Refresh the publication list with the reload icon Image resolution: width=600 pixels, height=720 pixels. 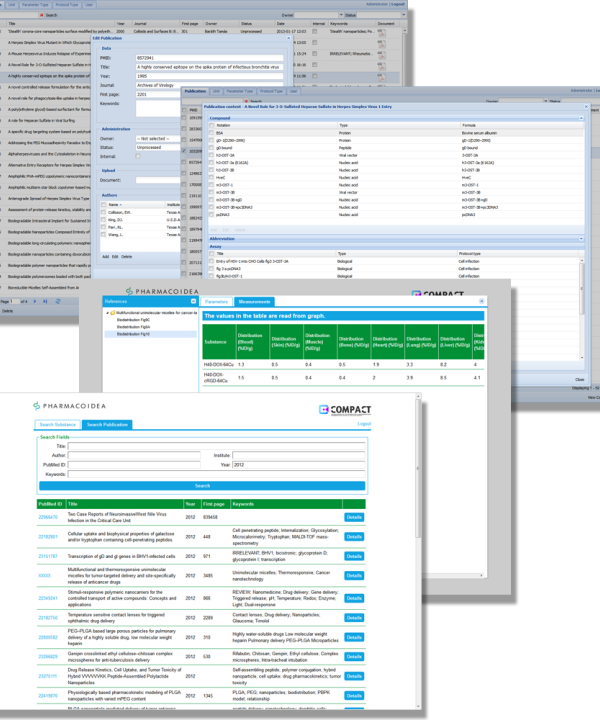tap(58, 302)
